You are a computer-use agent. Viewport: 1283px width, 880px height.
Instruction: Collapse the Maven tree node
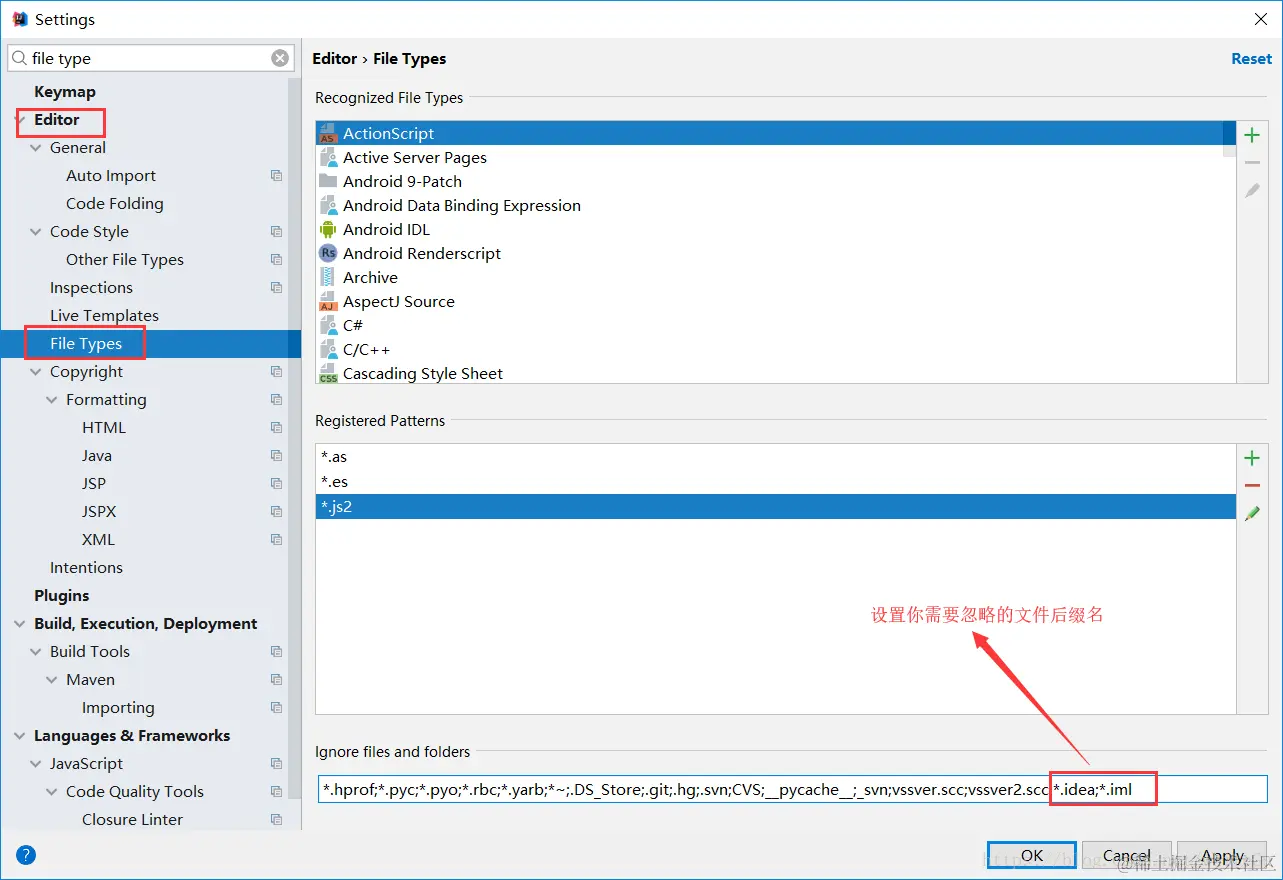pos(52,680)
